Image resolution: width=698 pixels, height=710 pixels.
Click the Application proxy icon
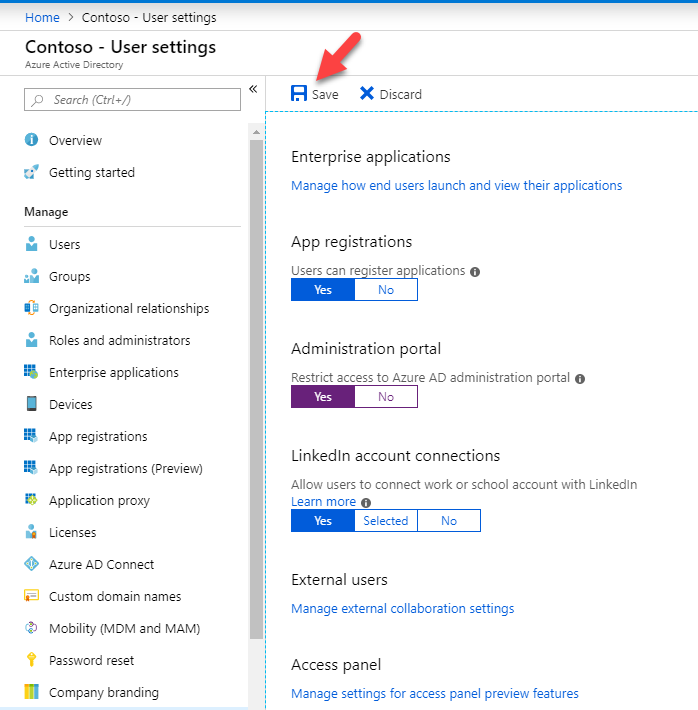(x=31, y=500)
